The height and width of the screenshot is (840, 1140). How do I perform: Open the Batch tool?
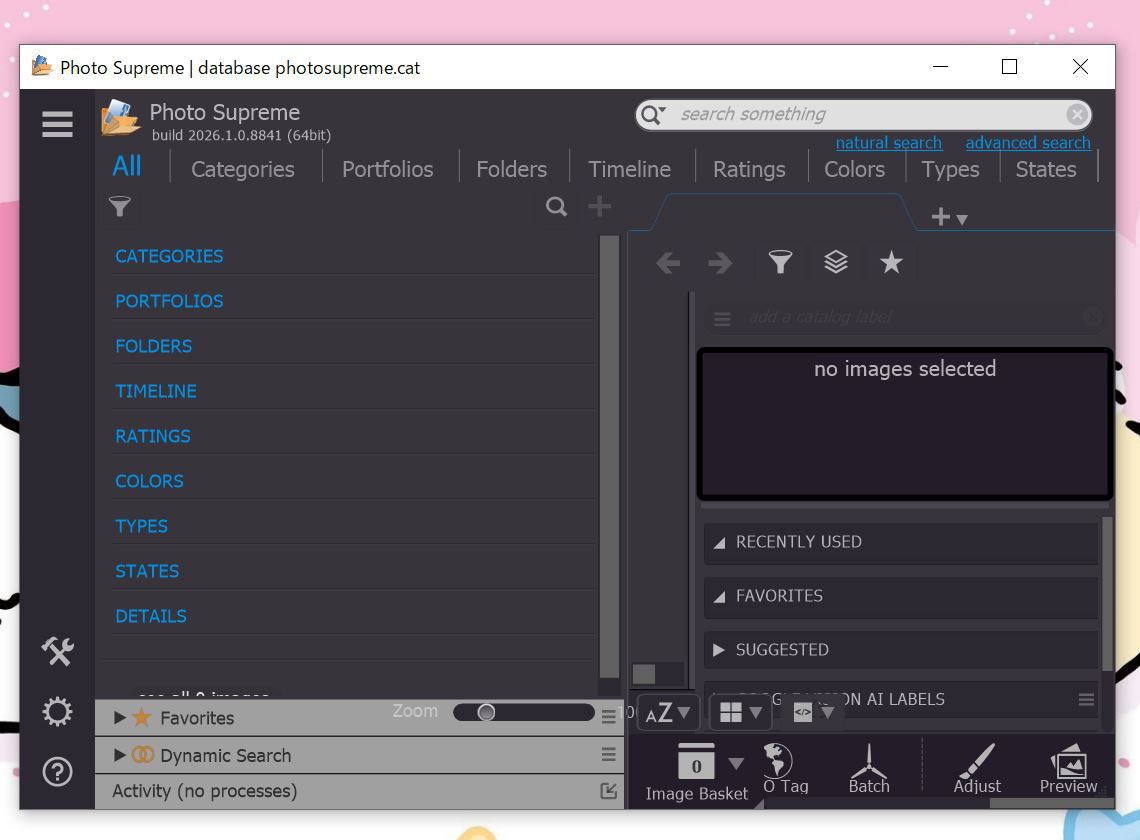[869, 769]
